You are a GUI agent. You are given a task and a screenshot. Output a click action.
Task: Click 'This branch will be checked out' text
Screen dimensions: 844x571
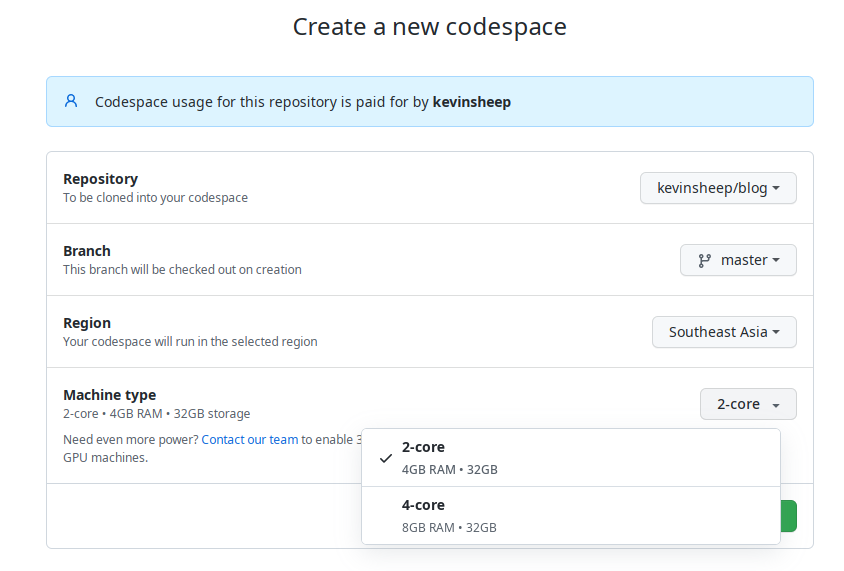pos(182,270)
